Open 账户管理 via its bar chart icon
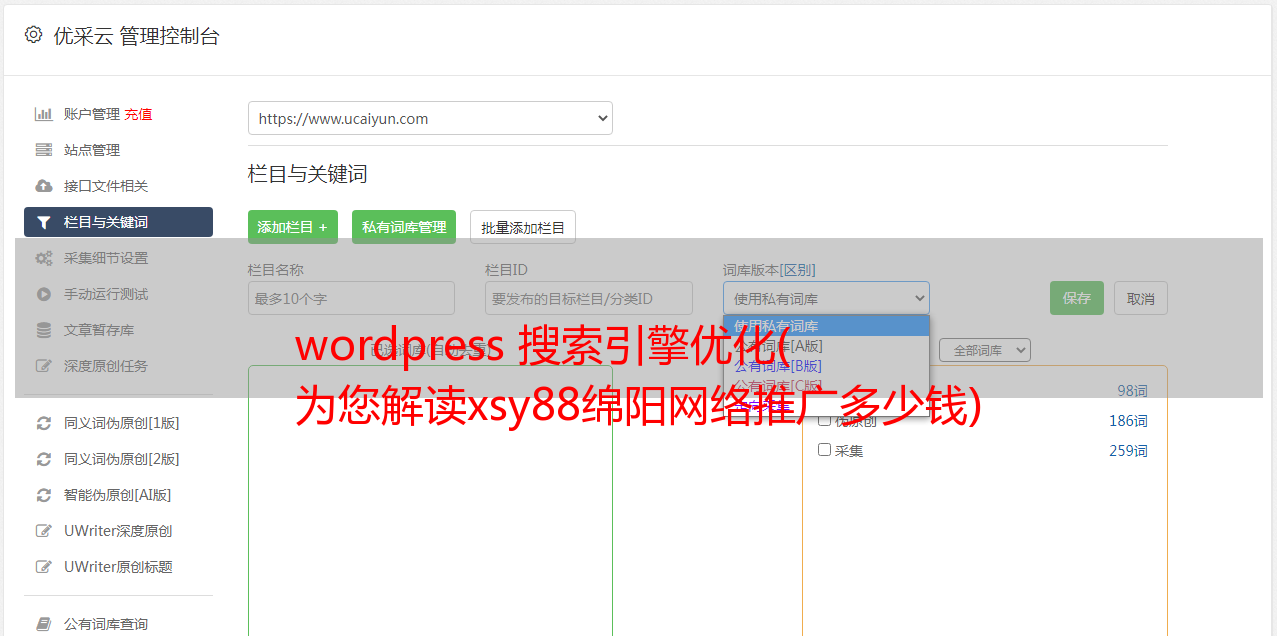The image size is (1277, 636). point(44,114)
